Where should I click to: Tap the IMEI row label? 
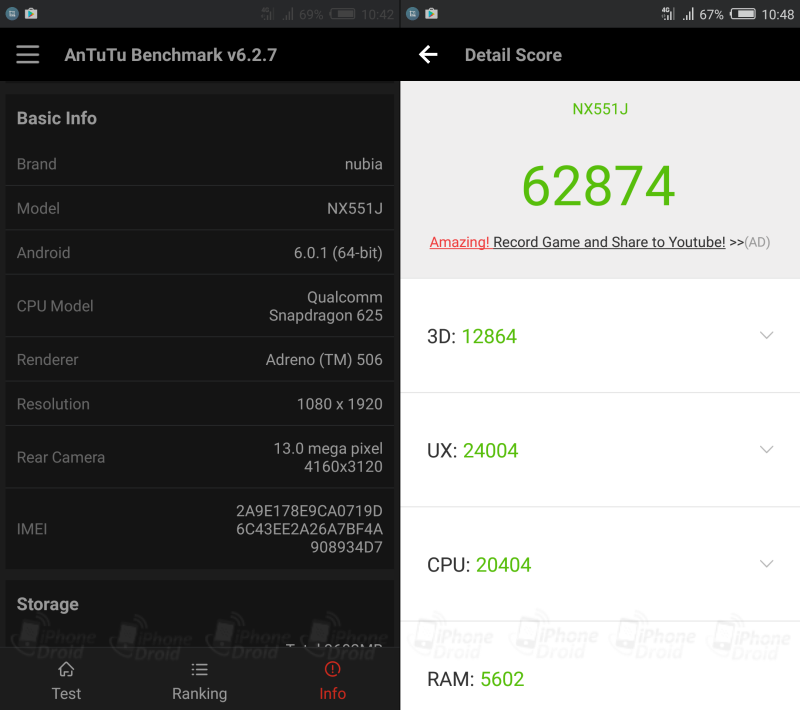click(x=32, y=529)
